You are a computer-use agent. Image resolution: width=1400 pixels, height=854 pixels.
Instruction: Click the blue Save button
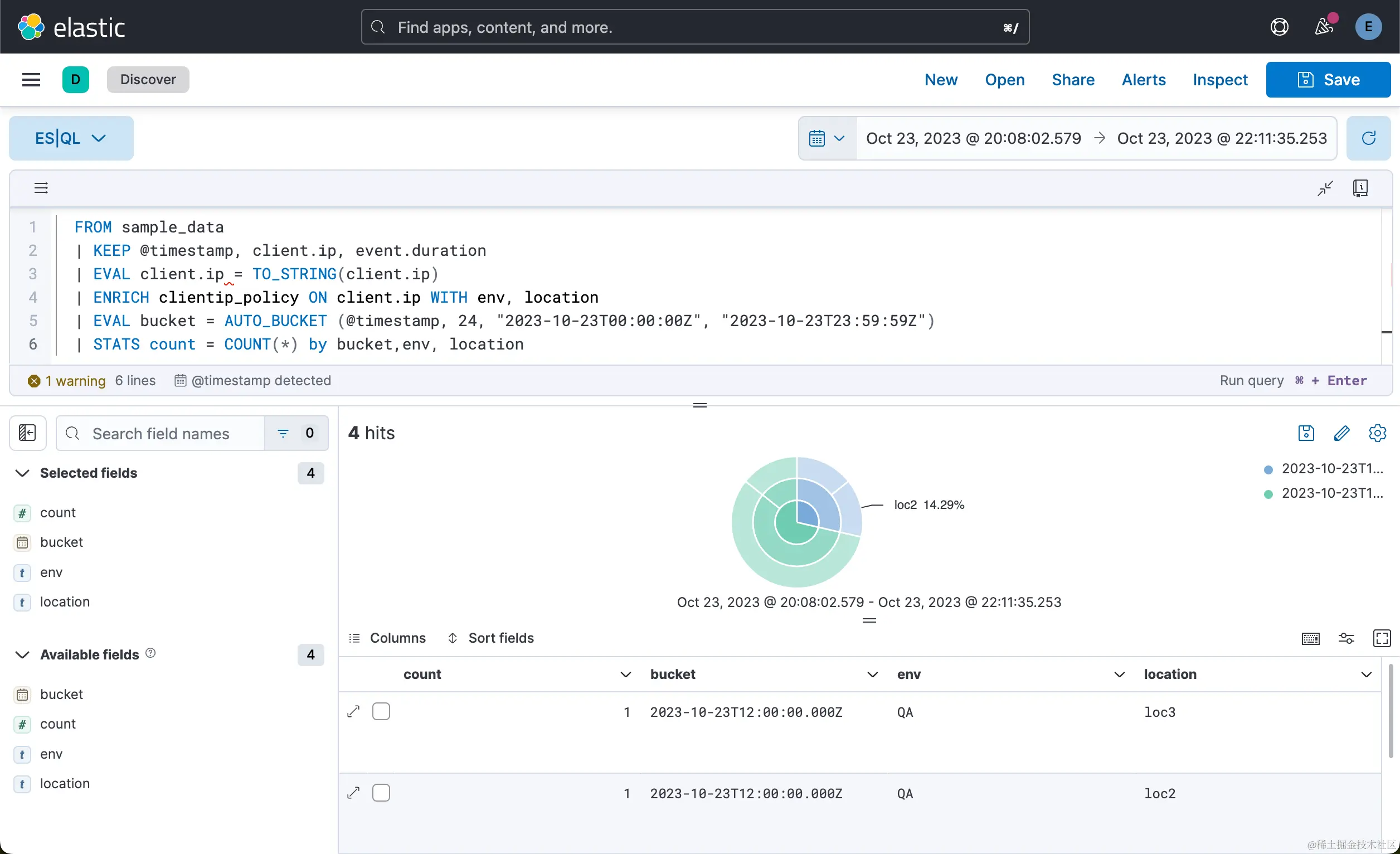[x=1328, y=80]
